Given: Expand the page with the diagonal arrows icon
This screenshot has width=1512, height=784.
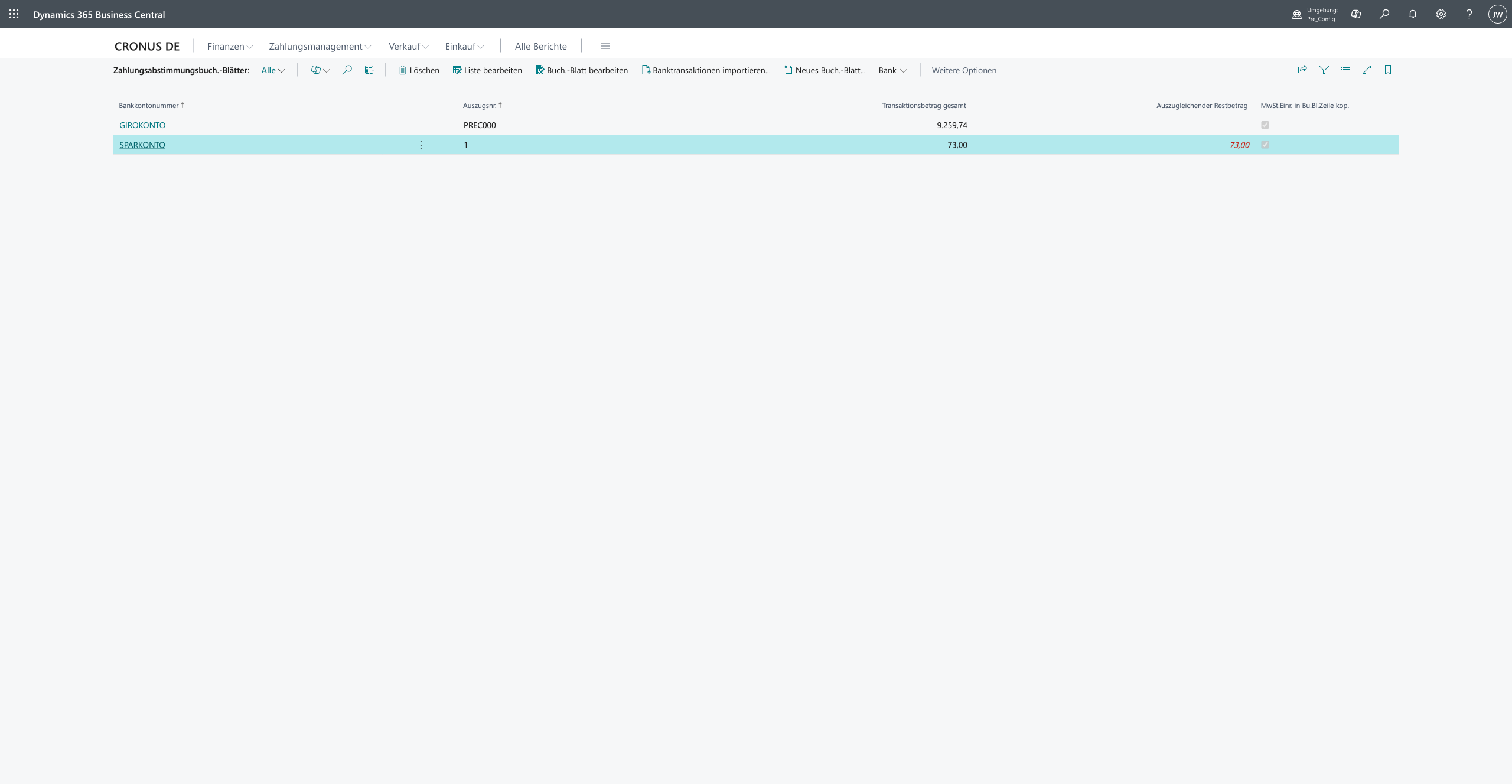Looking at the screenshot, I should click(1367, 70).
